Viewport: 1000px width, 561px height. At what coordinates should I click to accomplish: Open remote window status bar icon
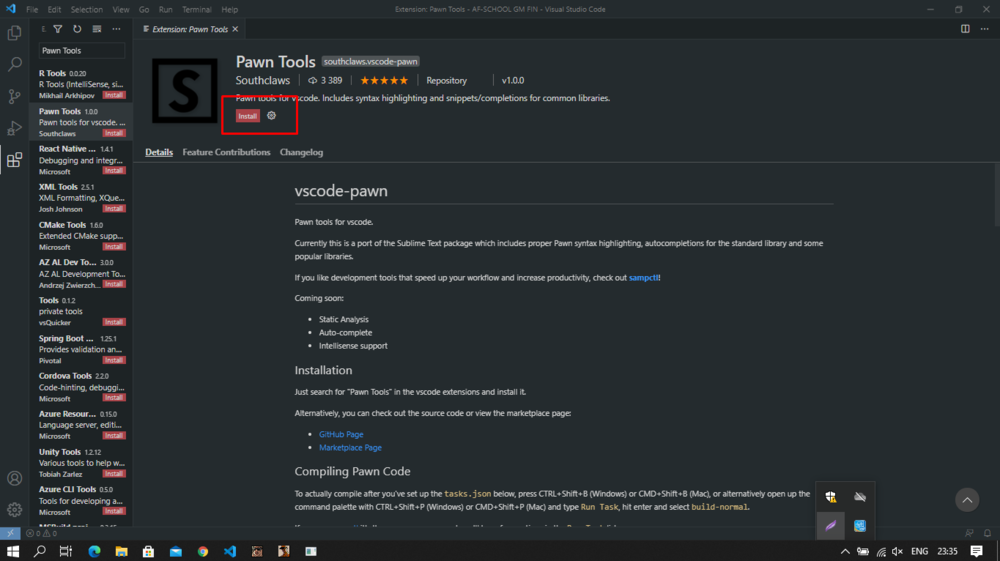coord(10,533)
